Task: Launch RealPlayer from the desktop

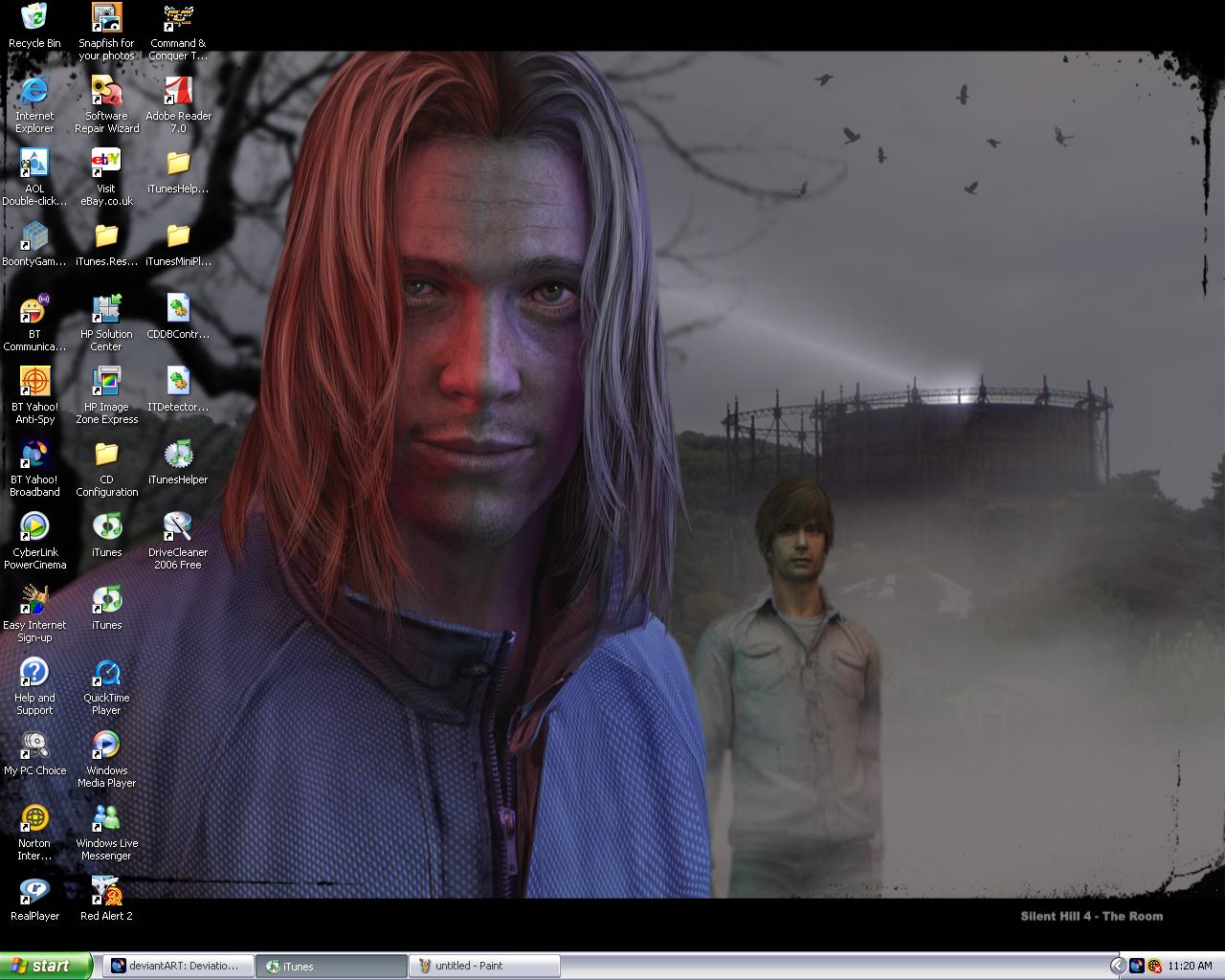Action: pyautogui.click(x=34, y=899)
